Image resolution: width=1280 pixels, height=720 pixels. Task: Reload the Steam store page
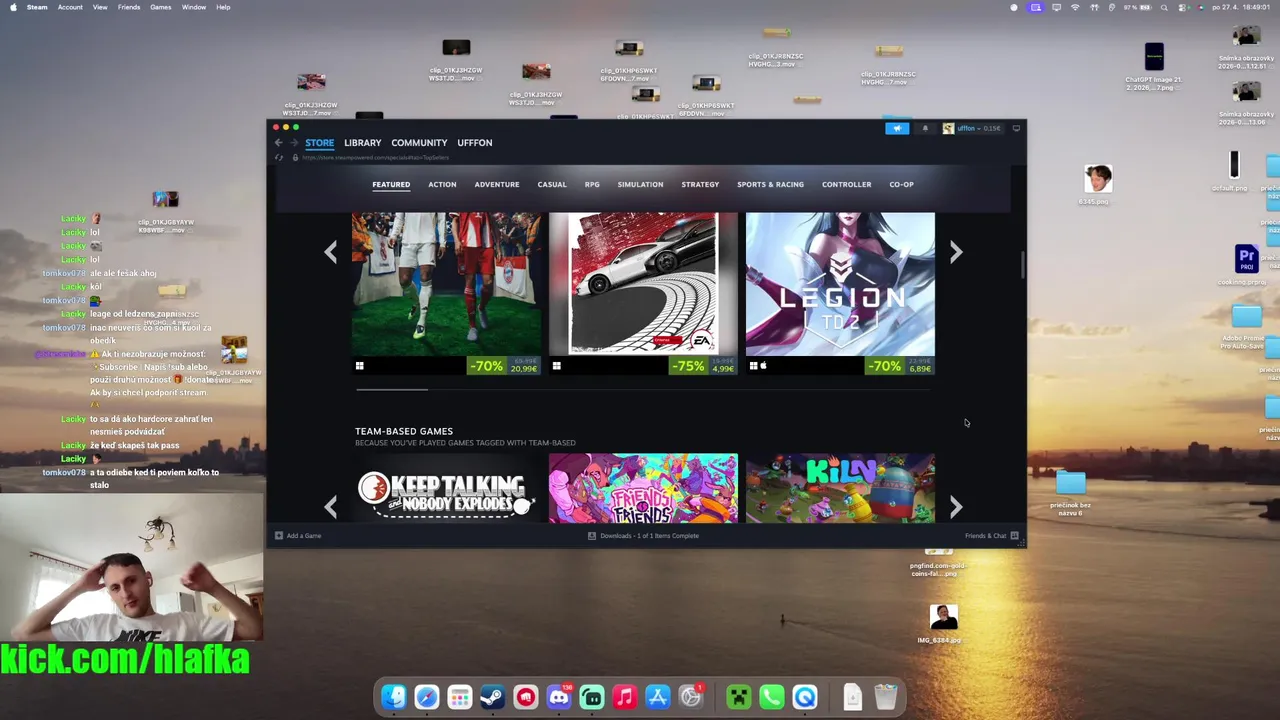click(x=279, y=158)
